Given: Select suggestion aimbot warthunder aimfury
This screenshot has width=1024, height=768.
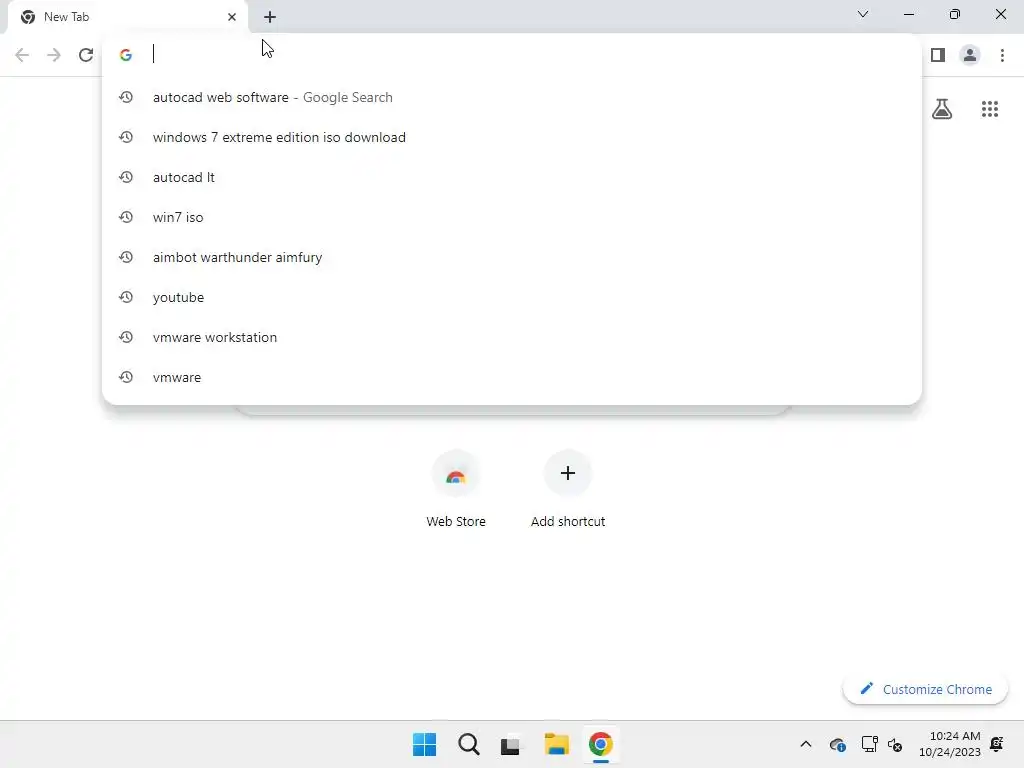Looking at the screenshot, I should (x=512, y=257).
